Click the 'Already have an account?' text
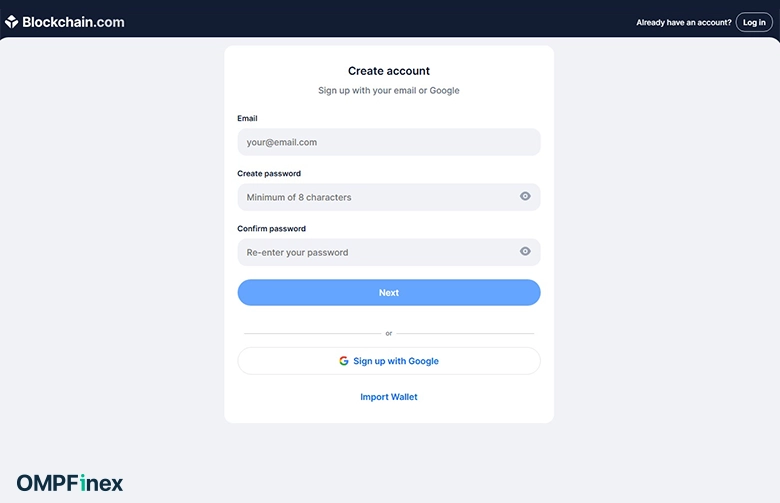The height and width of the screenshot is (503, 780). [x=683, y=22]
